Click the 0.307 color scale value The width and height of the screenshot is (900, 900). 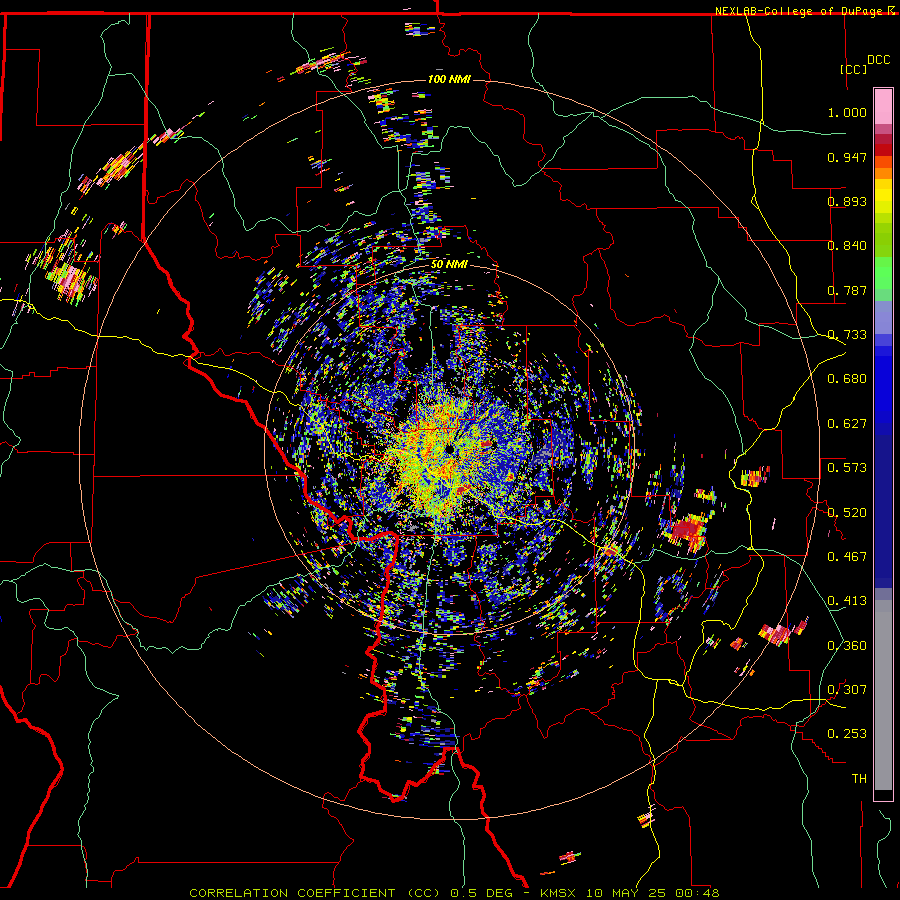click(x=847, y=690)
